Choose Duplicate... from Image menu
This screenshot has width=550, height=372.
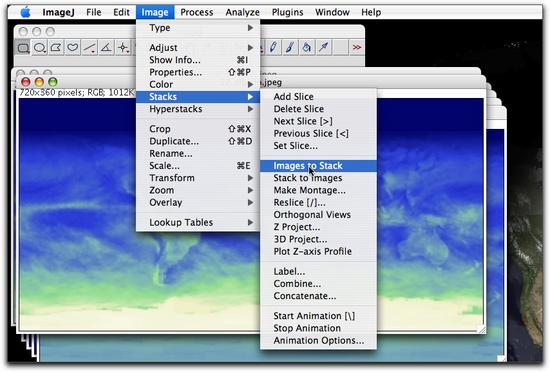[x=198, y=141]
